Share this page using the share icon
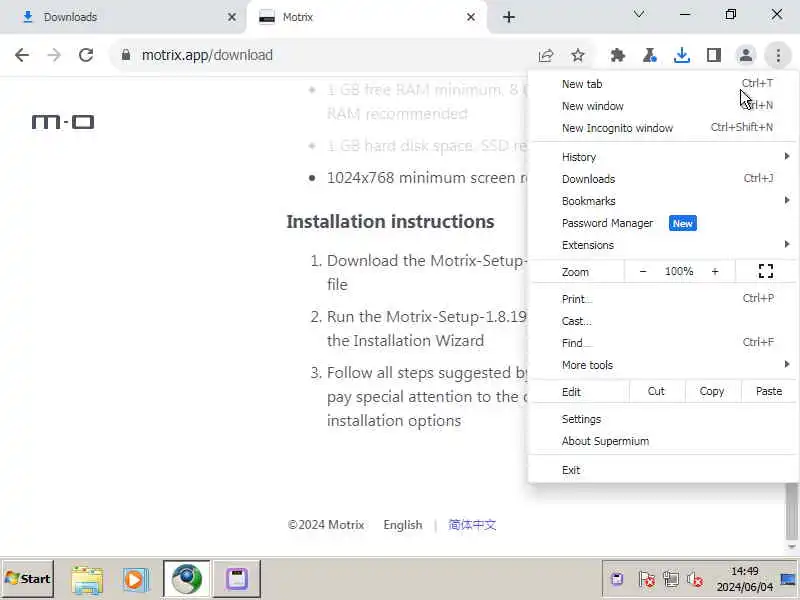800x600 pixels. [546, 55]
